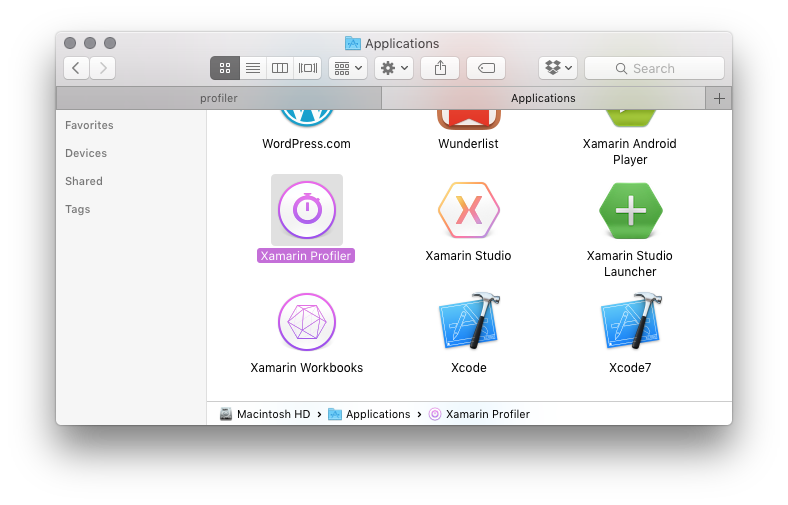The width and height of the screenshot is (788, 505).
Task: Switch to Cover Flow view
Action: tap(308, 68)
